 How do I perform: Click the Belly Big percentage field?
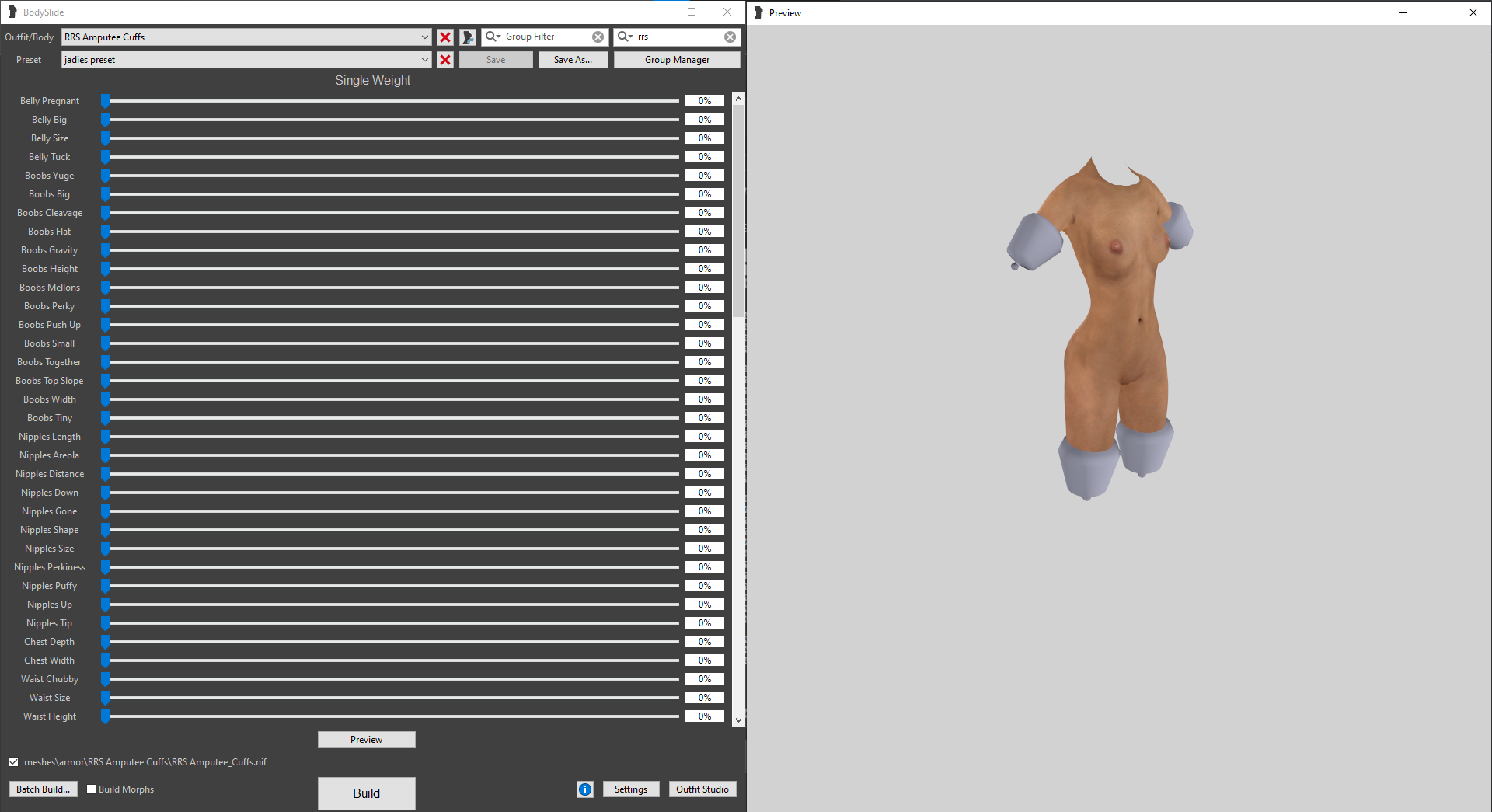705,120
